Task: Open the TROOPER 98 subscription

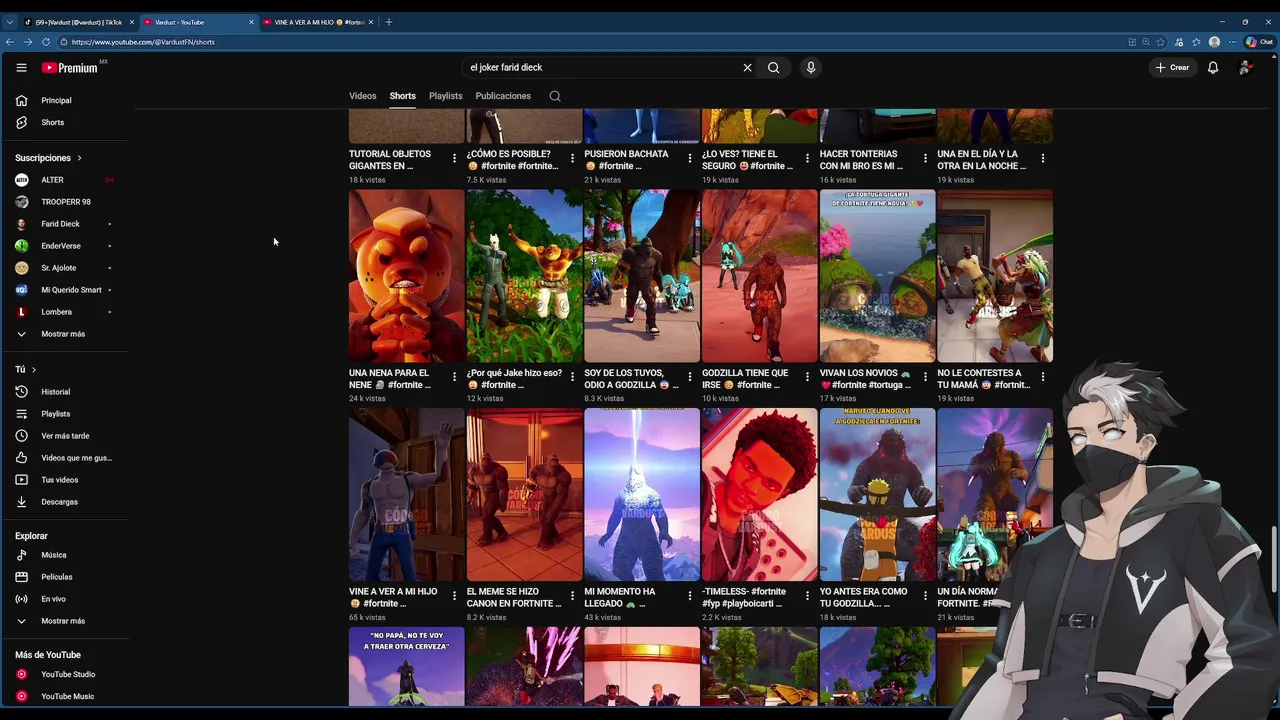Action: (65, 202)
